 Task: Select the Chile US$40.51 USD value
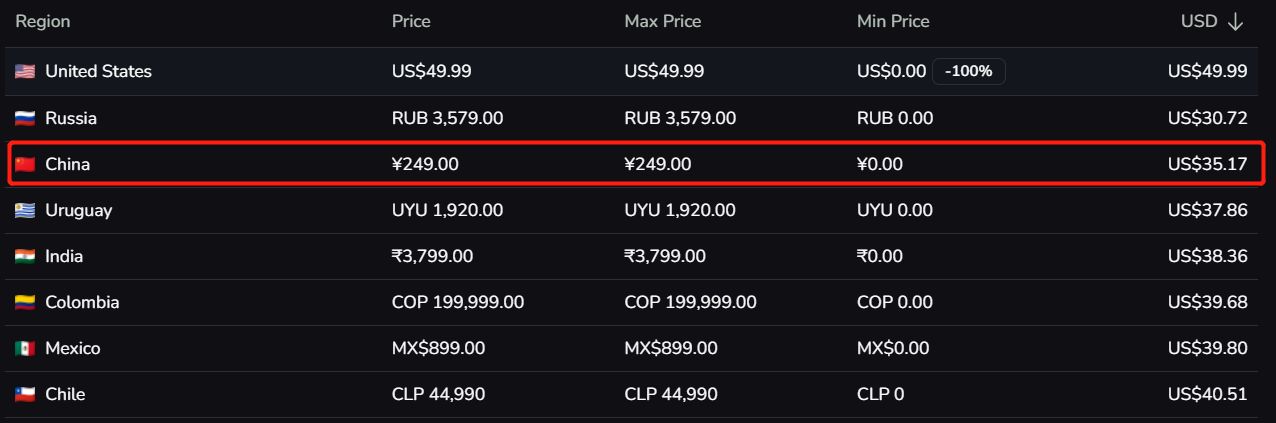click(x=1207, y=394)
